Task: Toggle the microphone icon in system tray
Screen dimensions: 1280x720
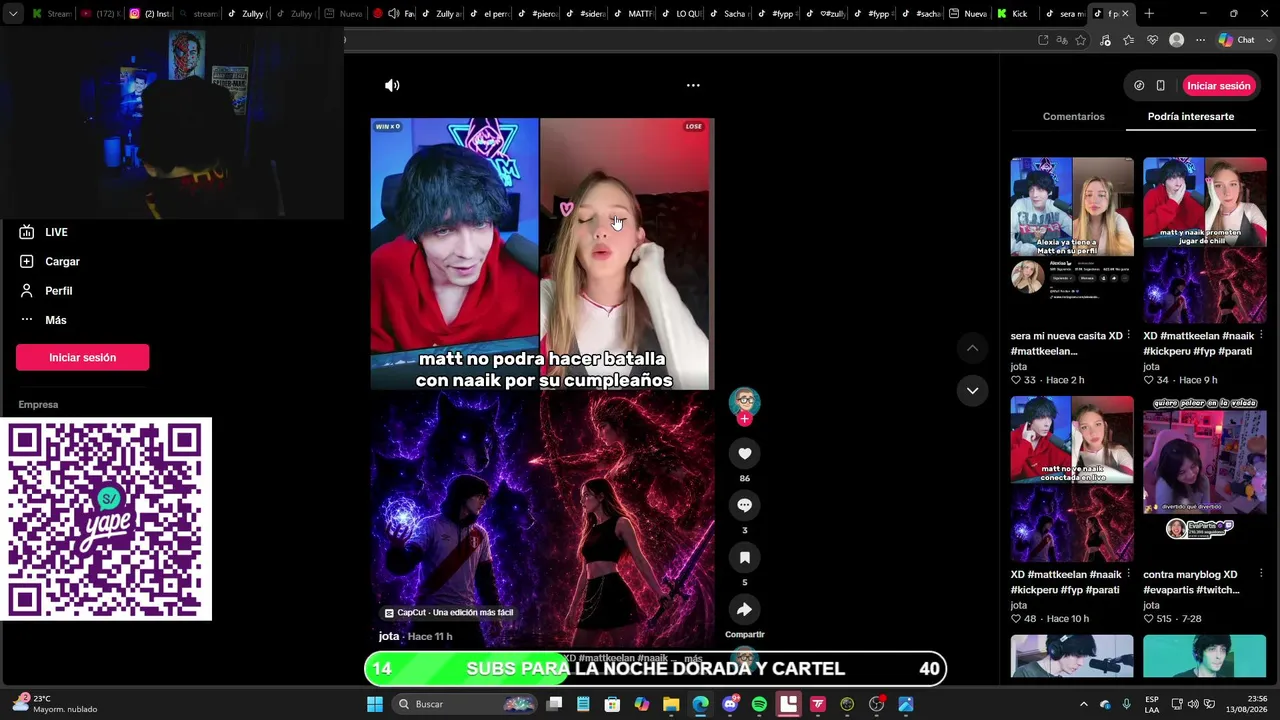Action: point(1127,704)
